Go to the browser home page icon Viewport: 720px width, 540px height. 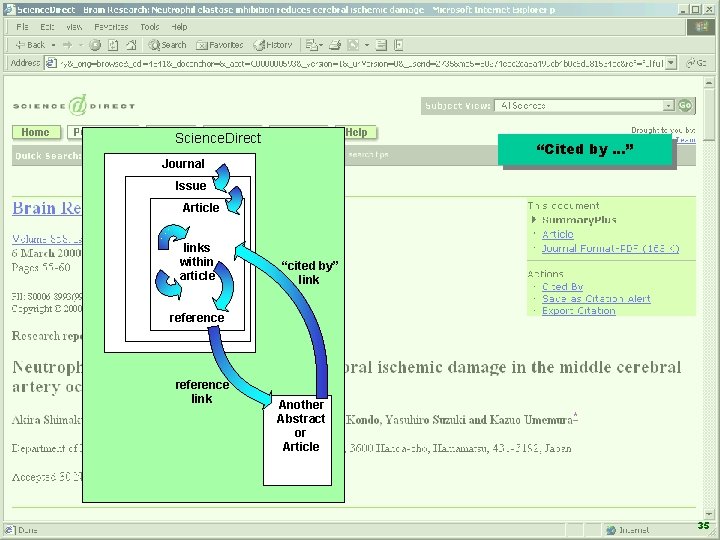[131, 45]
